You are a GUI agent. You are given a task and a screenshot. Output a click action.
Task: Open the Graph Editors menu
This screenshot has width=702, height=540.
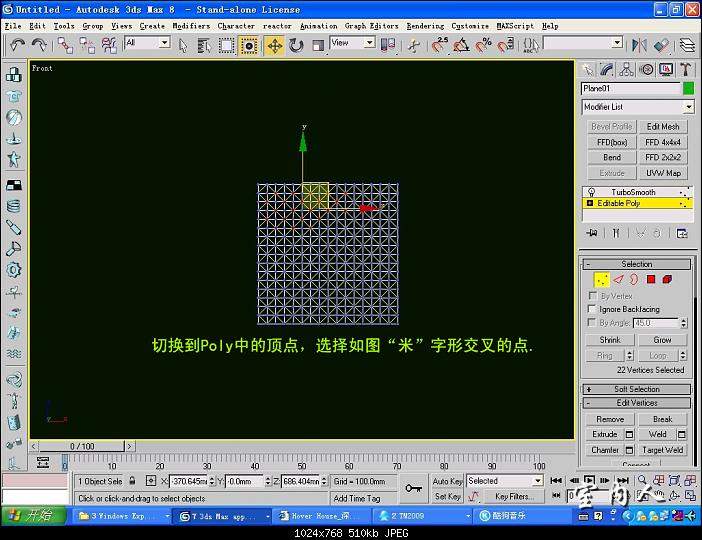tap(372, 26)
